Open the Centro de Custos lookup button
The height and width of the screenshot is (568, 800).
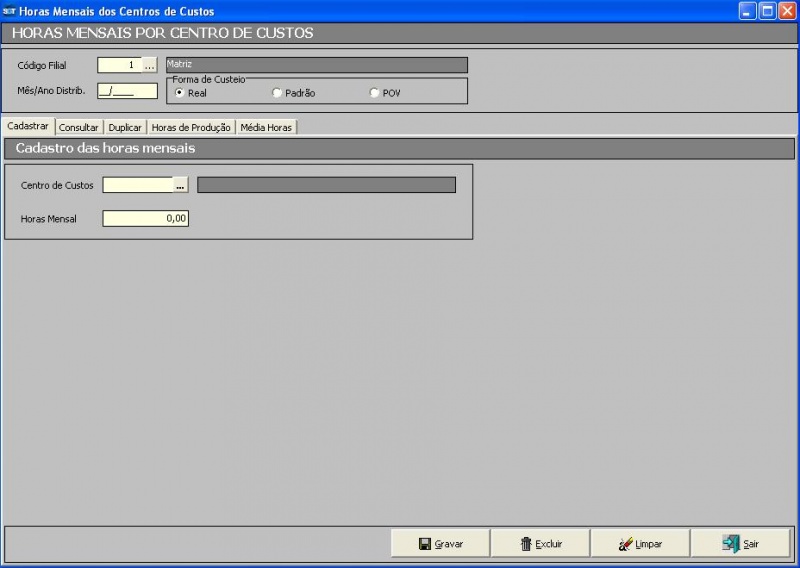tap(181, 185)
